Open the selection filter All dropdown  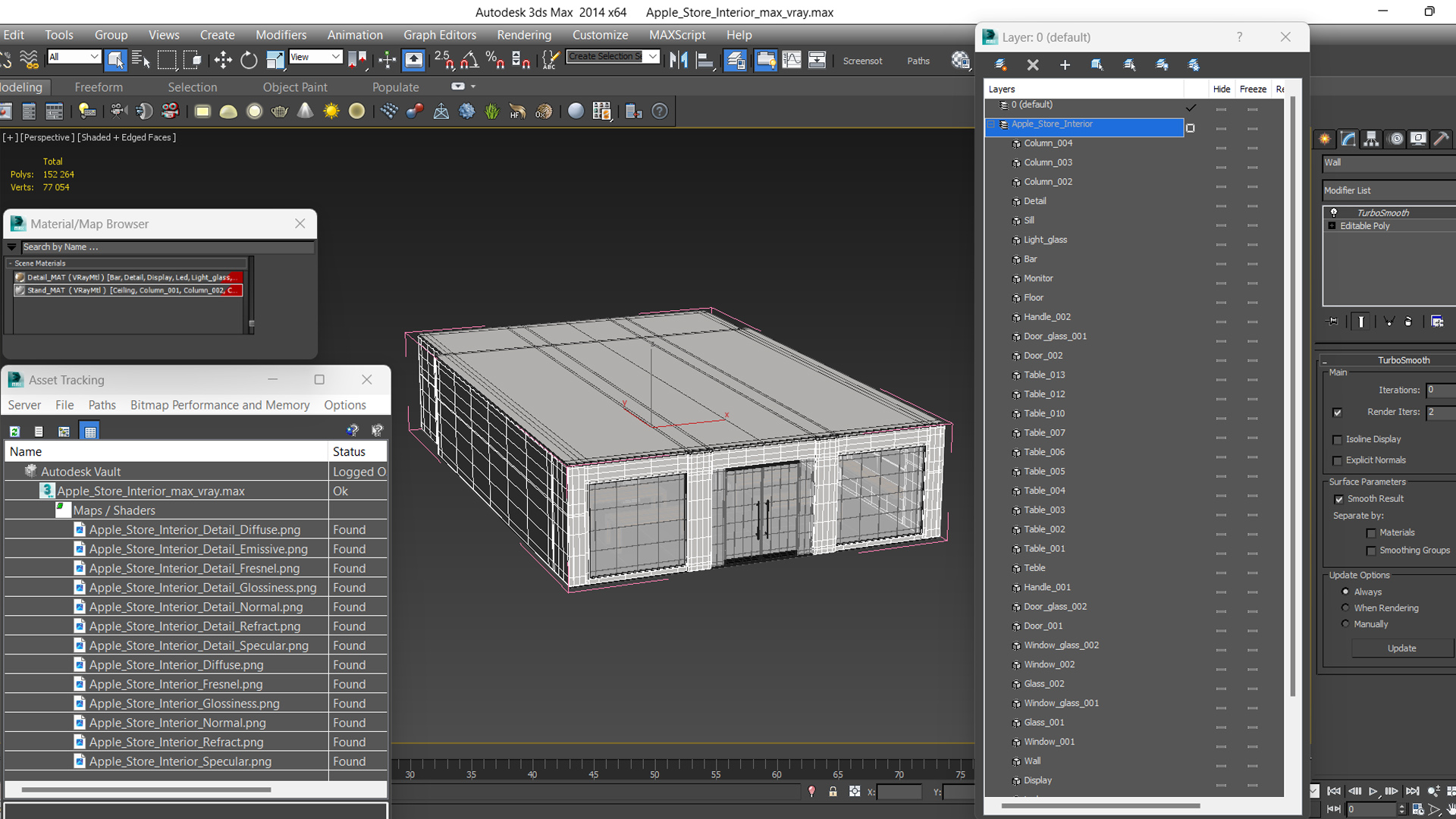(74, 57)
